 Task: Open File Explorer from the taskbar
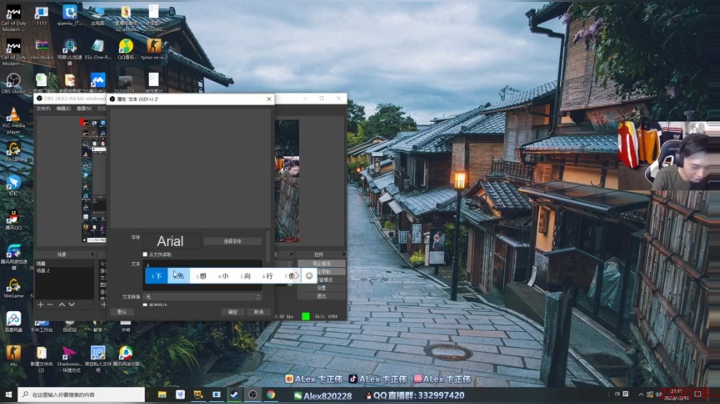(162, 395)
